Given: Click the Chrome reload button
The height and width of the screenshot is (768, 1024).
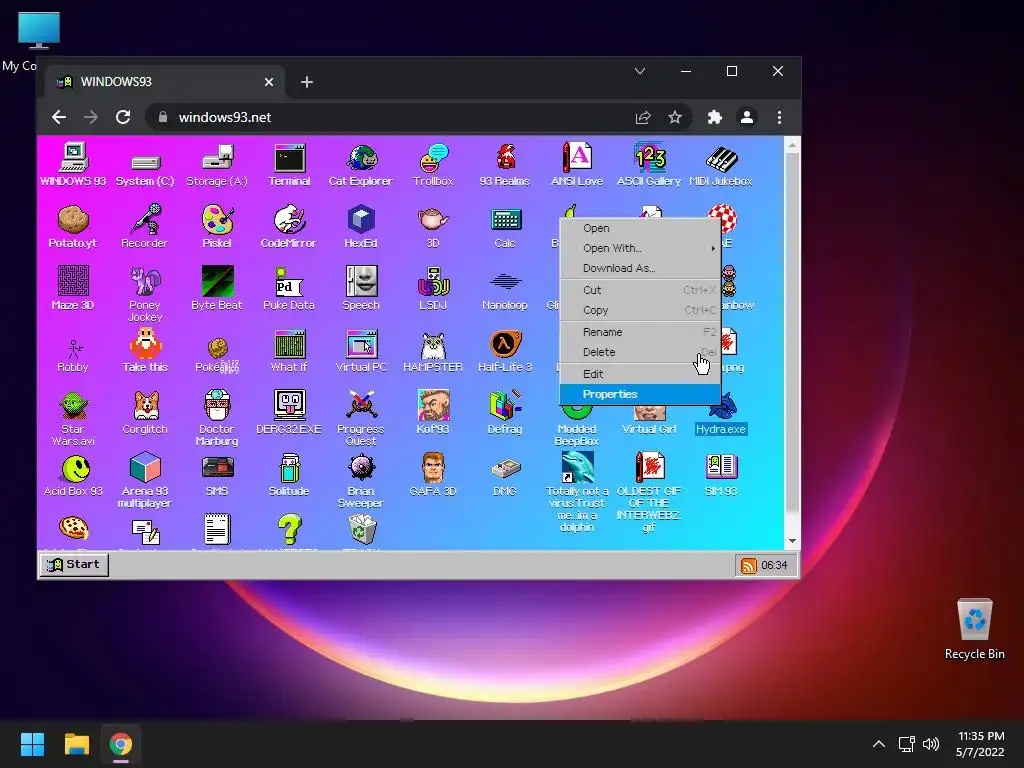Looking at the screenshot, I should (123, 118).
